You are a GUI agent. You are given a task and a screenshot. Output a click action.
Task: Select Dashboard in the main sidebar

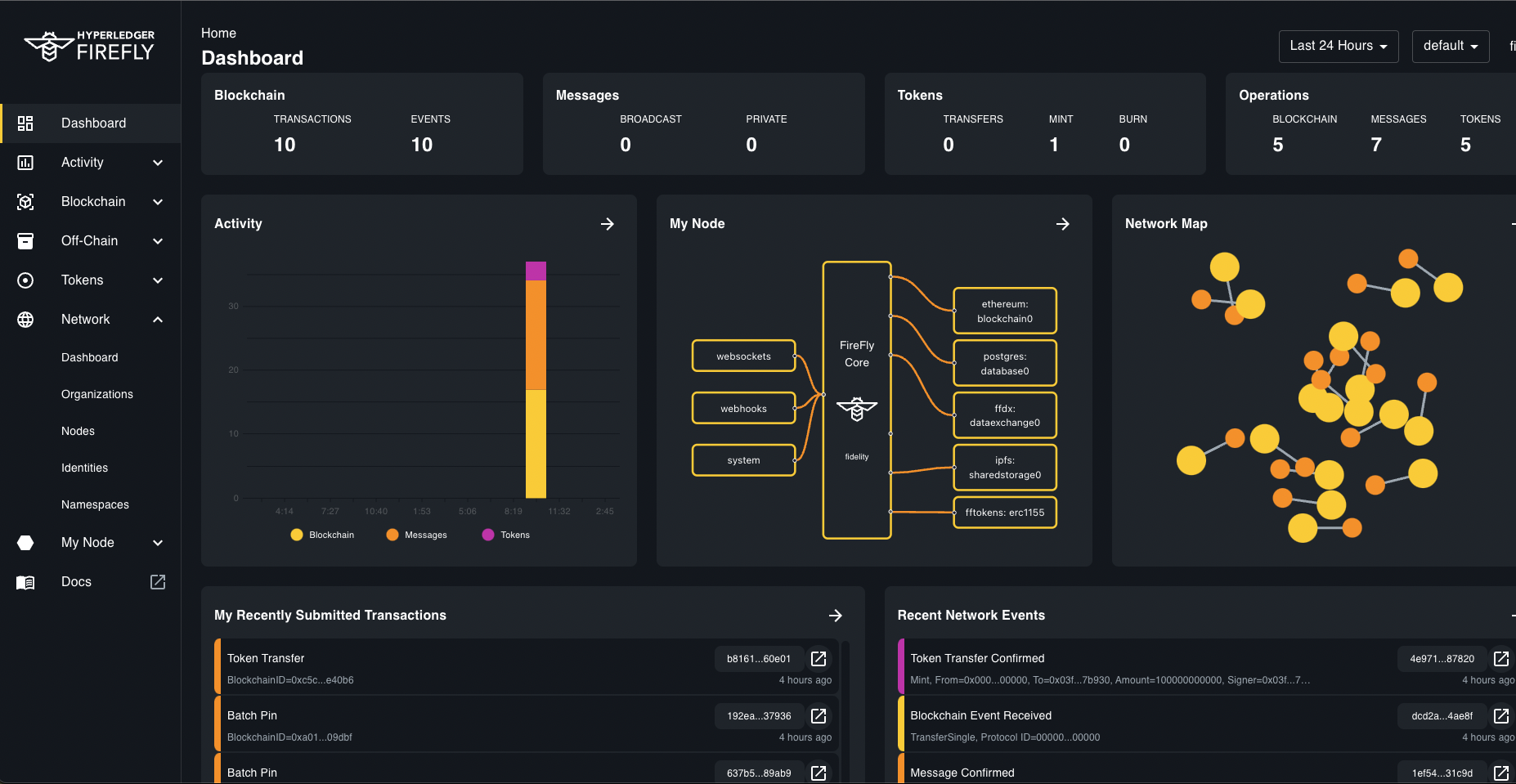90,123
